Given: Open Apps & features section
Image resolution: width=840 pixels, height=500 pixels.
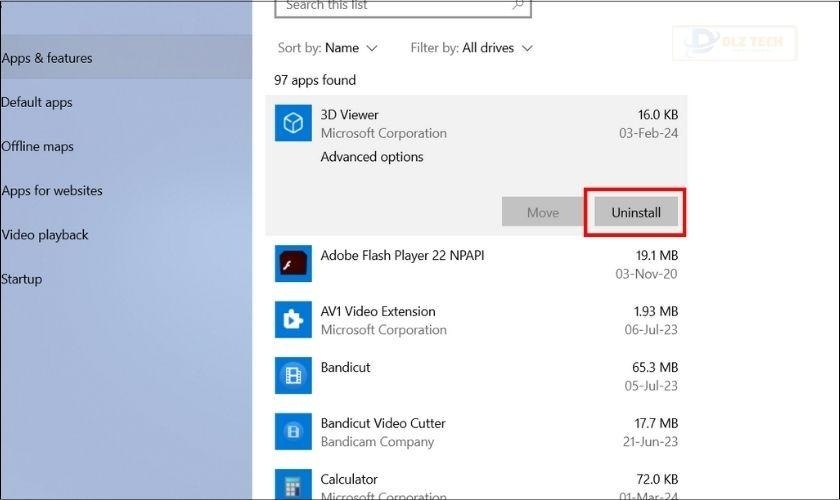Looking at the screenshot, I should (126, 58).
